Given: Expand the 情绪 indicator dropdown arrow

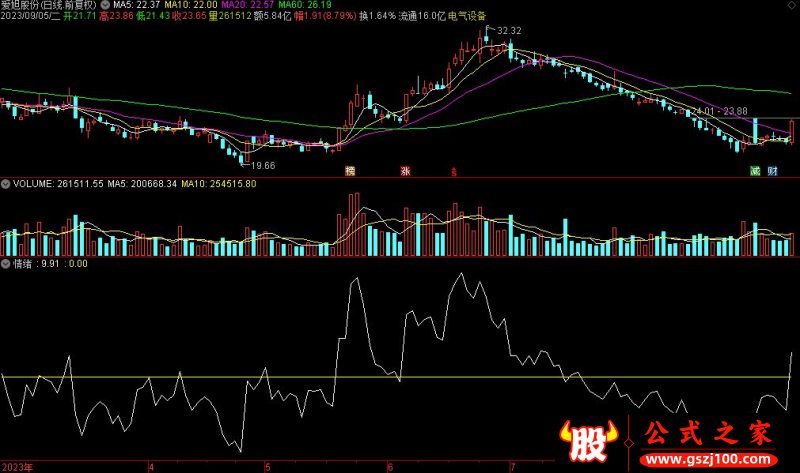Looking at the screenshot, I should coord(6,264).
